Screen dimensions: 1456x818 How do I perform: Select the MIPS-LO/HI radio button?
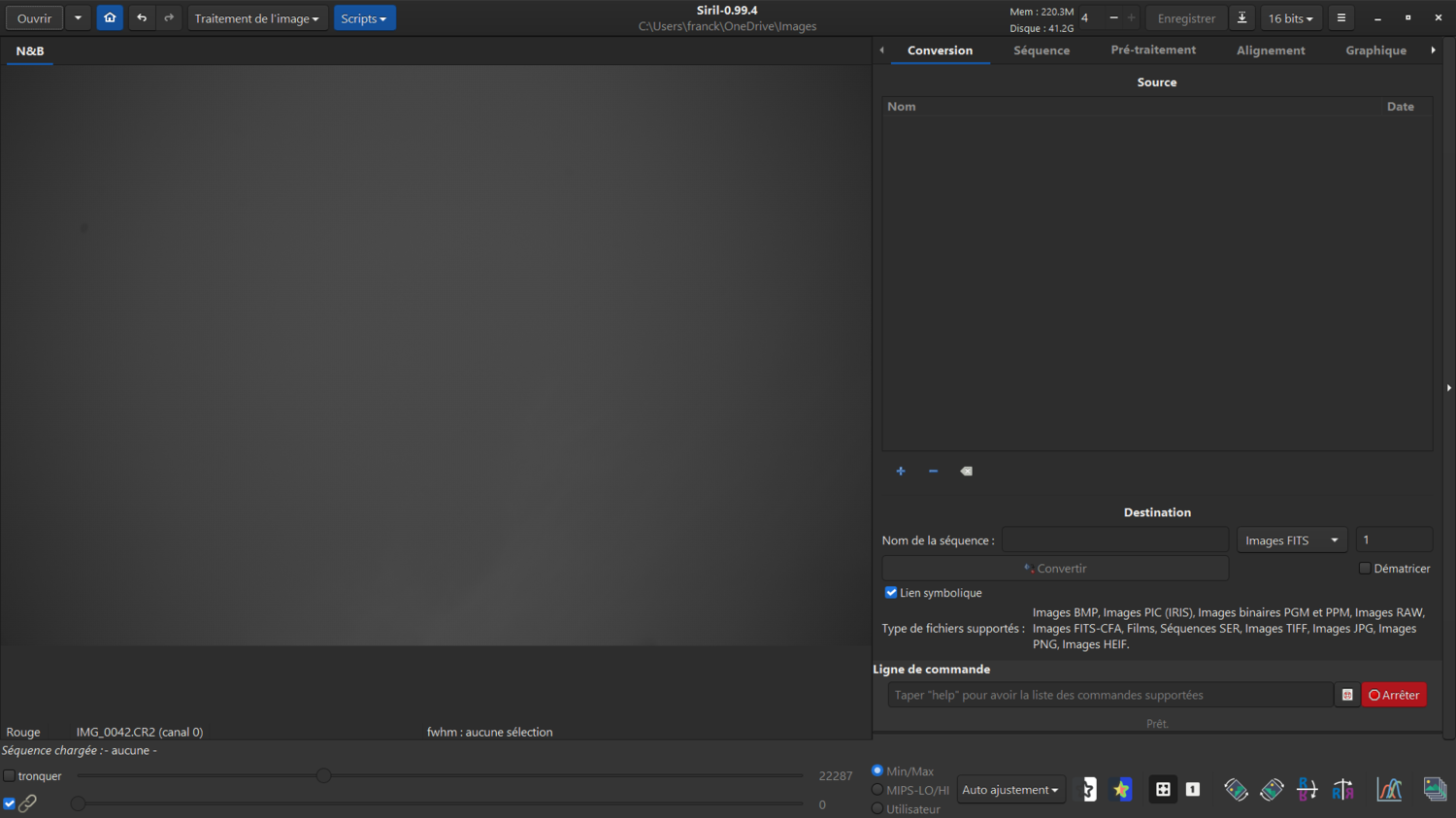[877, 790]
